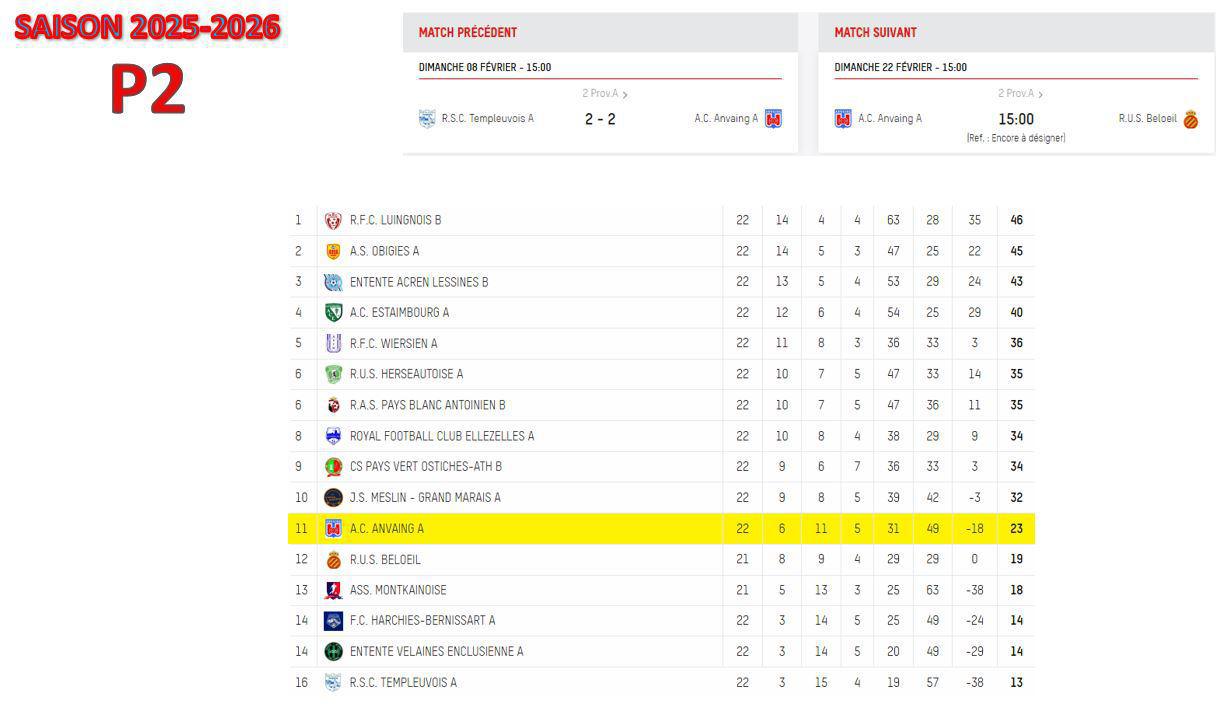Click the Royal Football Club Ellezelles A crest
Viewport: 1228px width, 719px height.
[x=333, y=436]
